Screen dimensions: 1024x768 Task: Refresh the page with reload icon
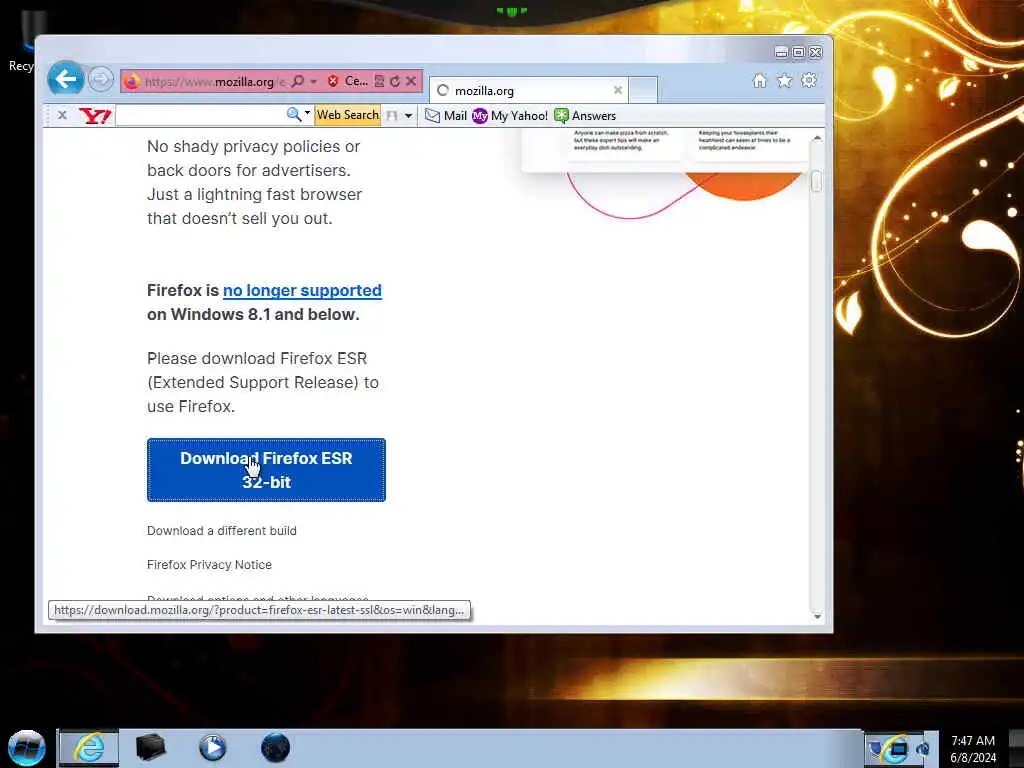(394, 81)
